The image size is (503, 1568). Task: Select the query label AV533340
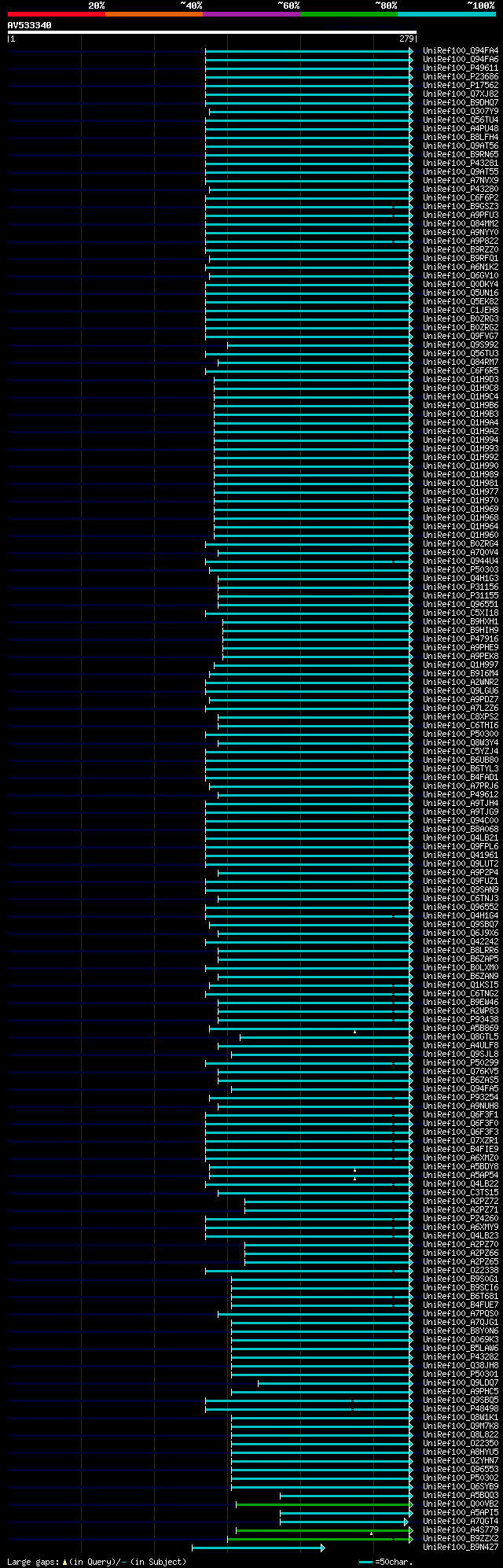(30, 25)
